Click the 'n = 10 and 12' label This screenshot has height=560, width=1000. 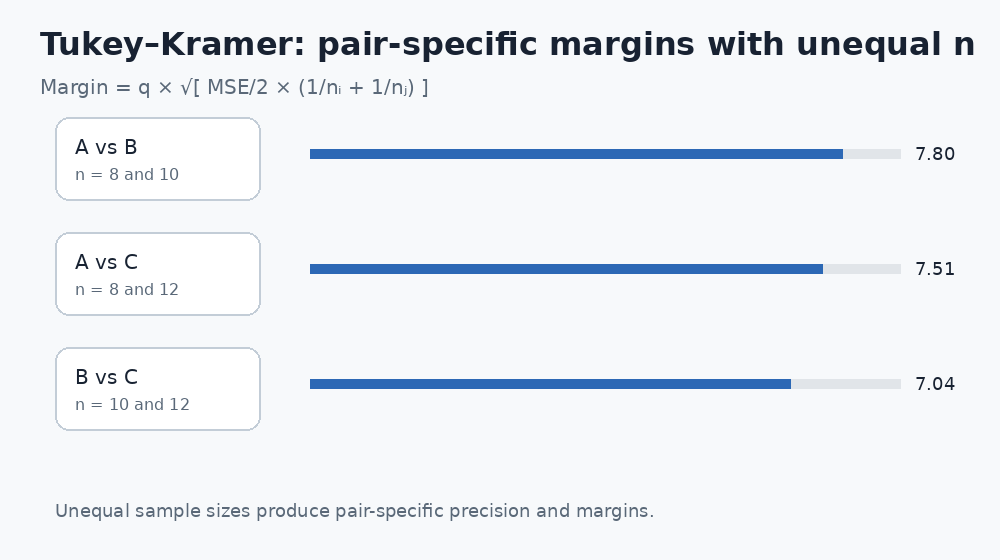[x=133, y=404]
